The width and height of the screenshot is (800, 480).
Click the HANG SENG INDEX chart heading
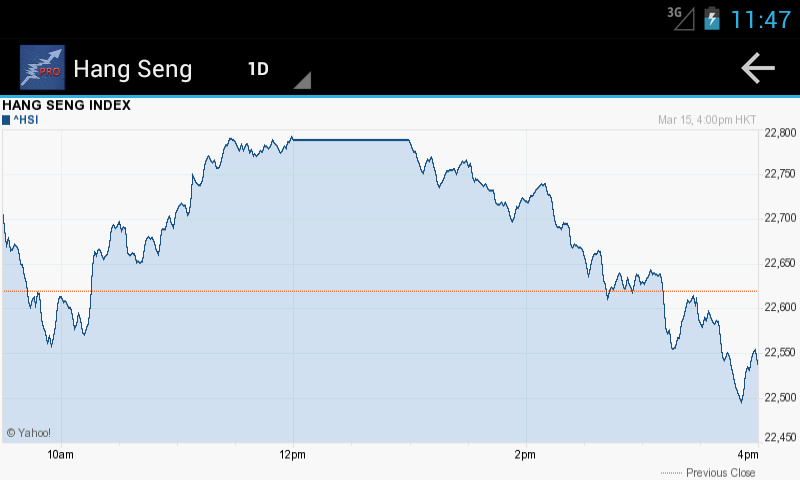66,105
